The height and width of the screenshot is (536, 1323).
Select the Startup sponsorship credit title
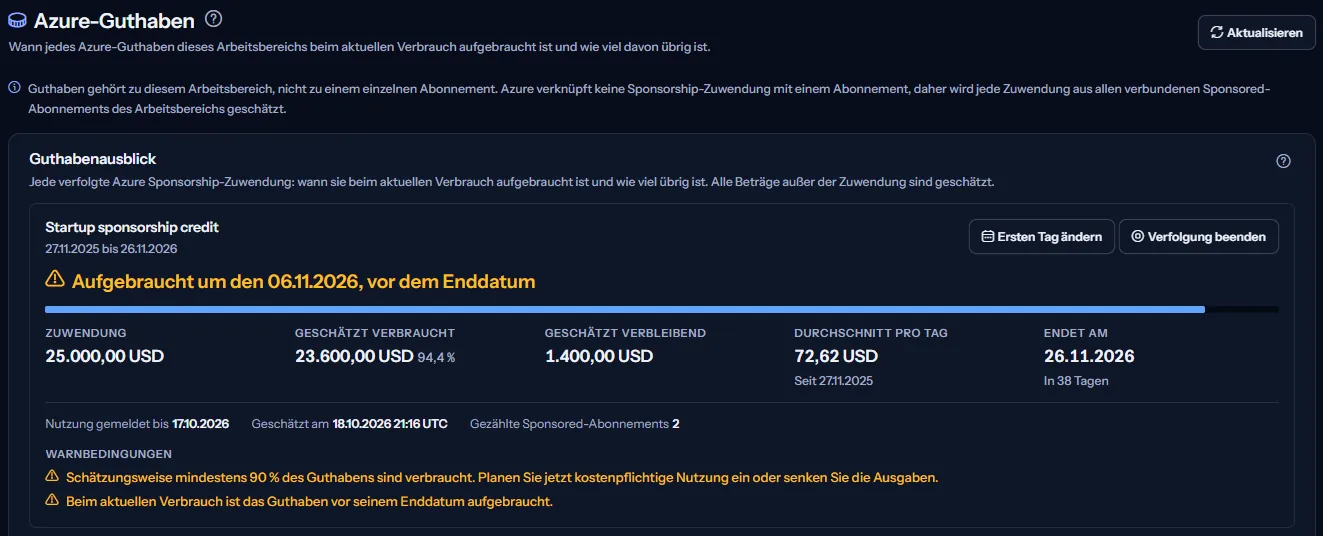132,227
